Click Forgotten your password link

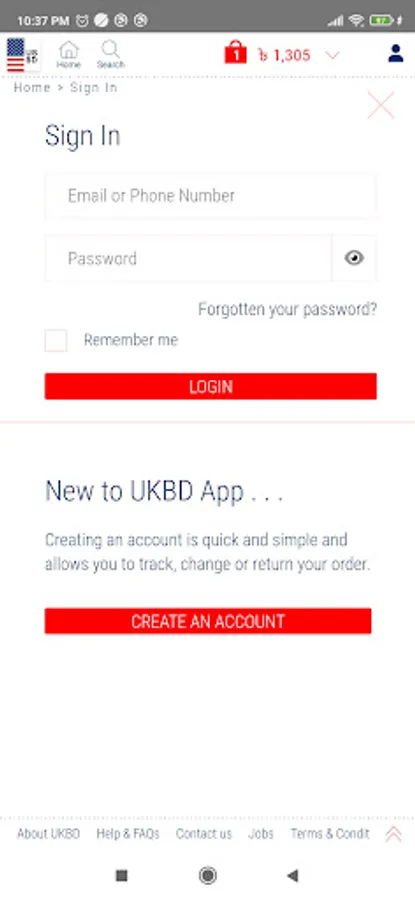[x=288, y=309]
